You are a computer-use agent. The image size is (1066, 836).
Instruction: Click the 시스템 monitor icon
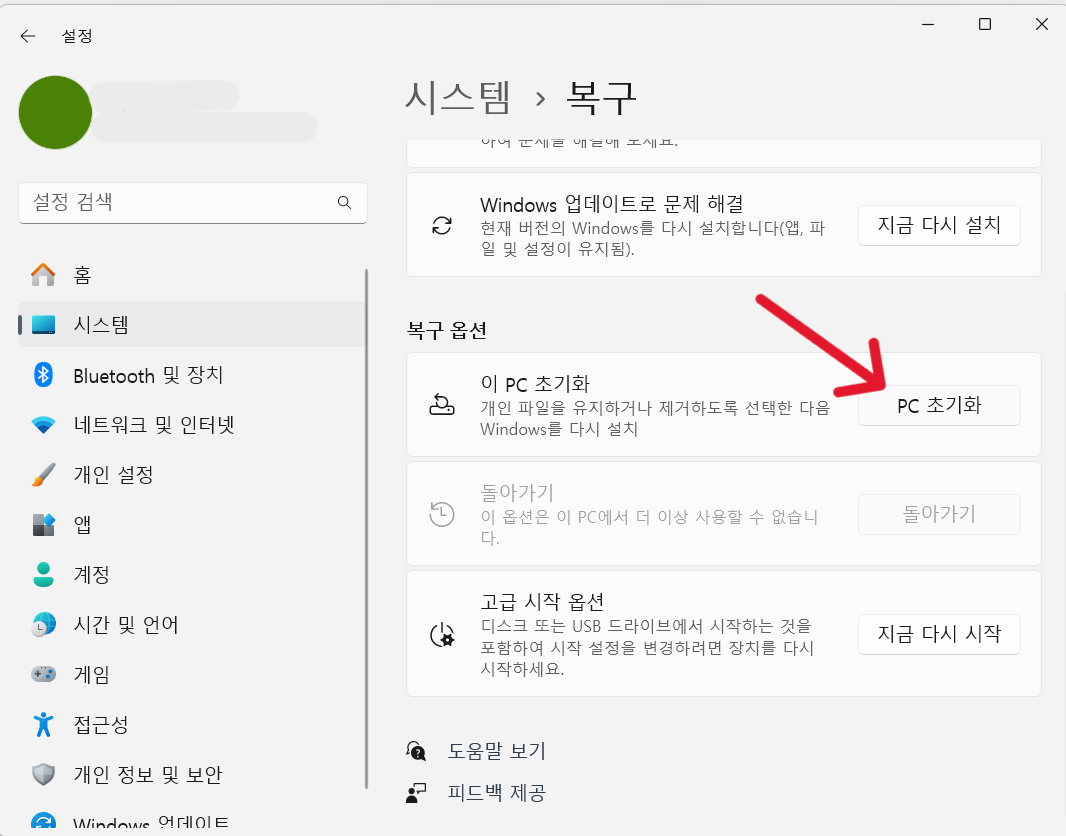(44, 325)
